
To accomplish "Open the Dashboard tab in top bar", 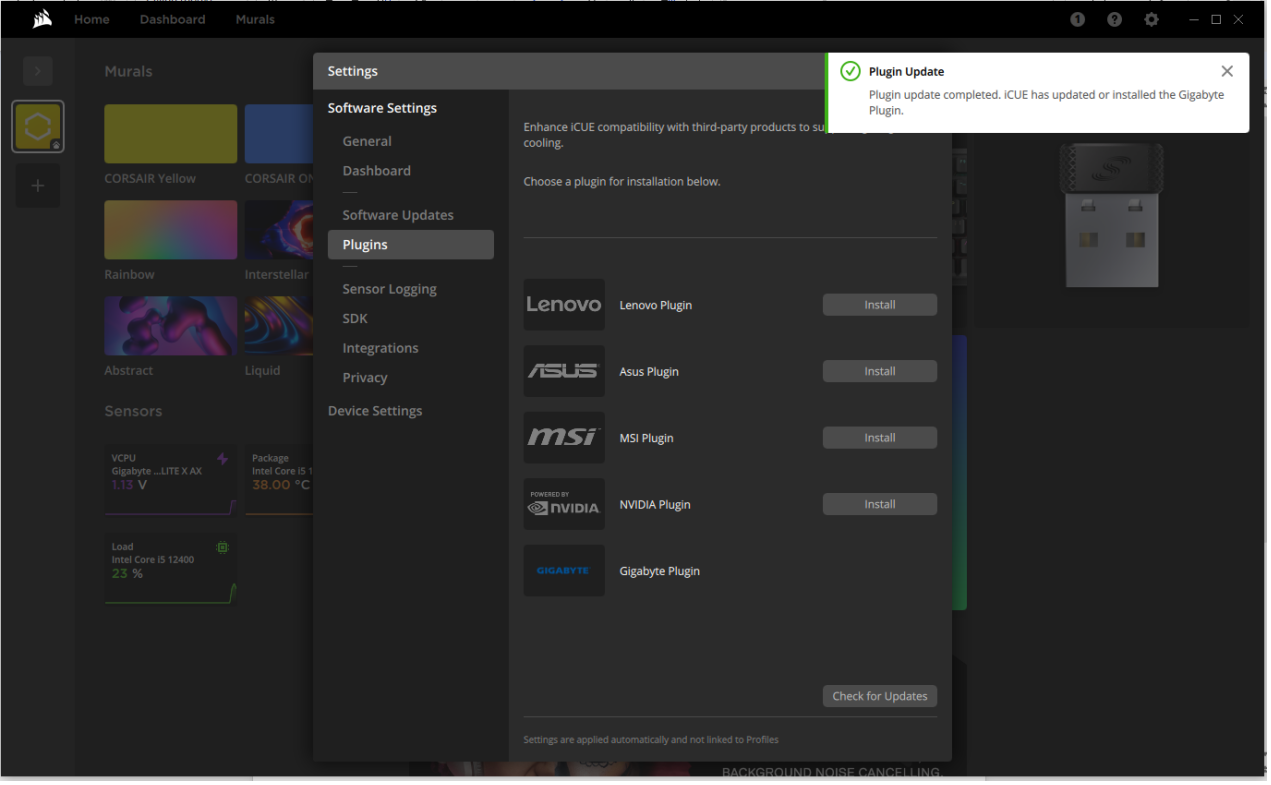I will point(173,19).
